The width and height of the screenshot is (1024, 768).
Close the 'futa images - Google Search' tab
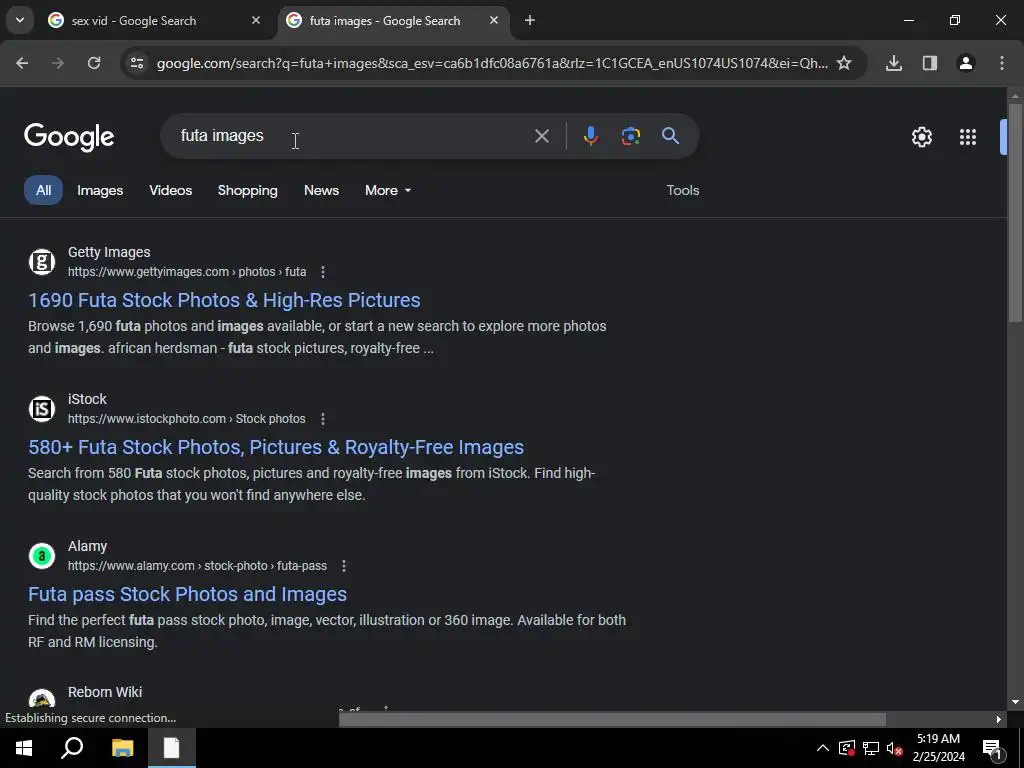click(494, 20)
